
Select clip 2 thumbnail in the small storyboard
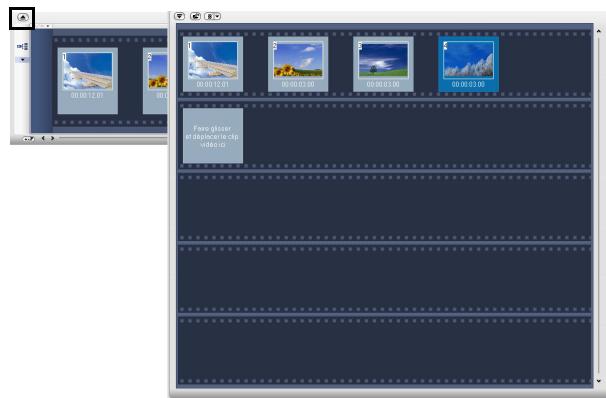(x=155, y=81)
